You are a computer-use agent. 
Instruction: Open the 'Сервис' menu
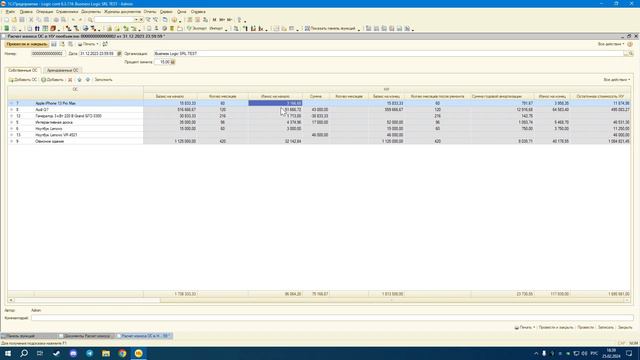click(166, 12)
